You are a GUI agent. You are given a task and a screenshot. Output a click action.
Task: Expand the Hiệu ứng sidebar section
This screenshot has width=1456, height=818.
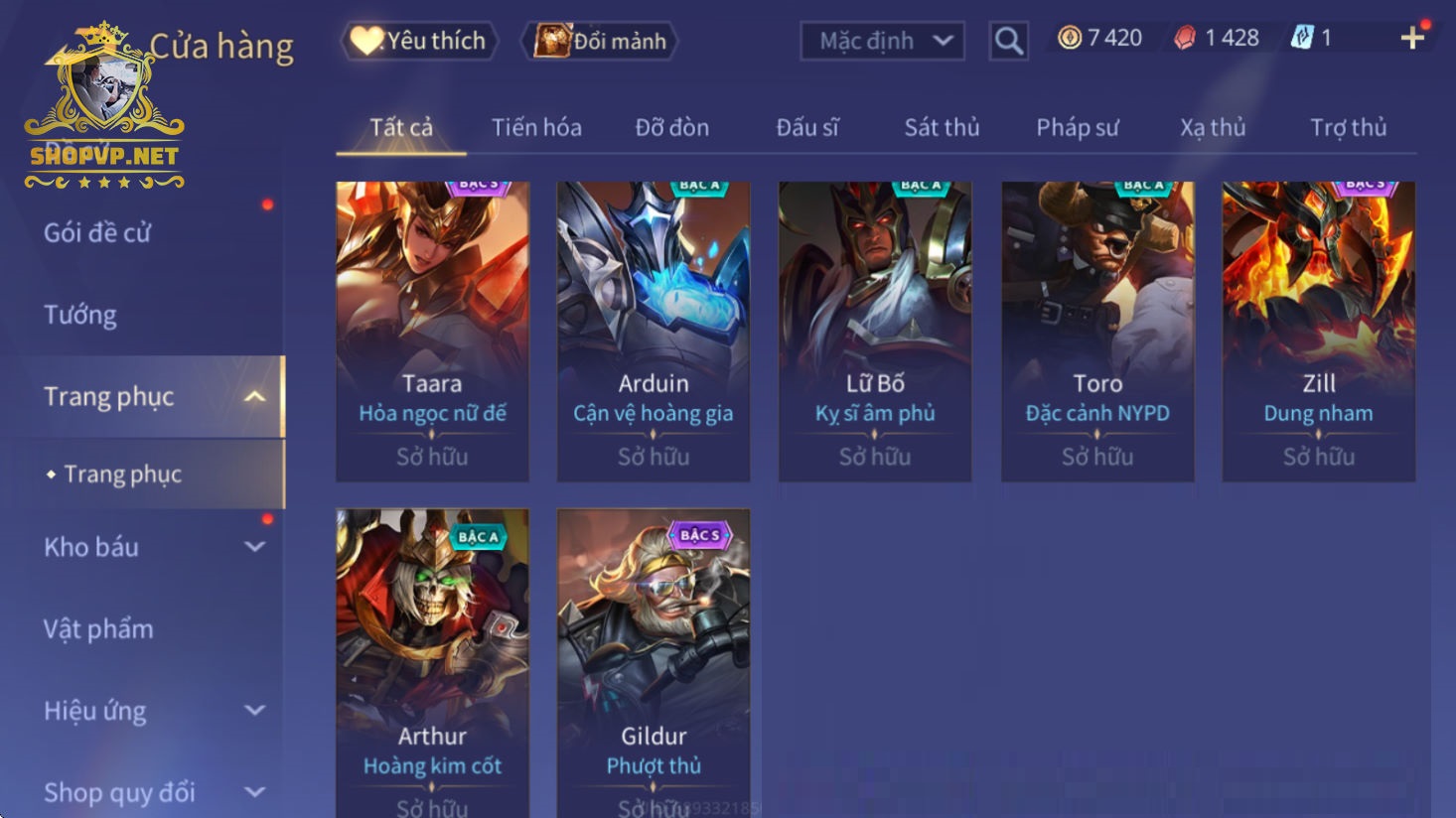[255, 711]
